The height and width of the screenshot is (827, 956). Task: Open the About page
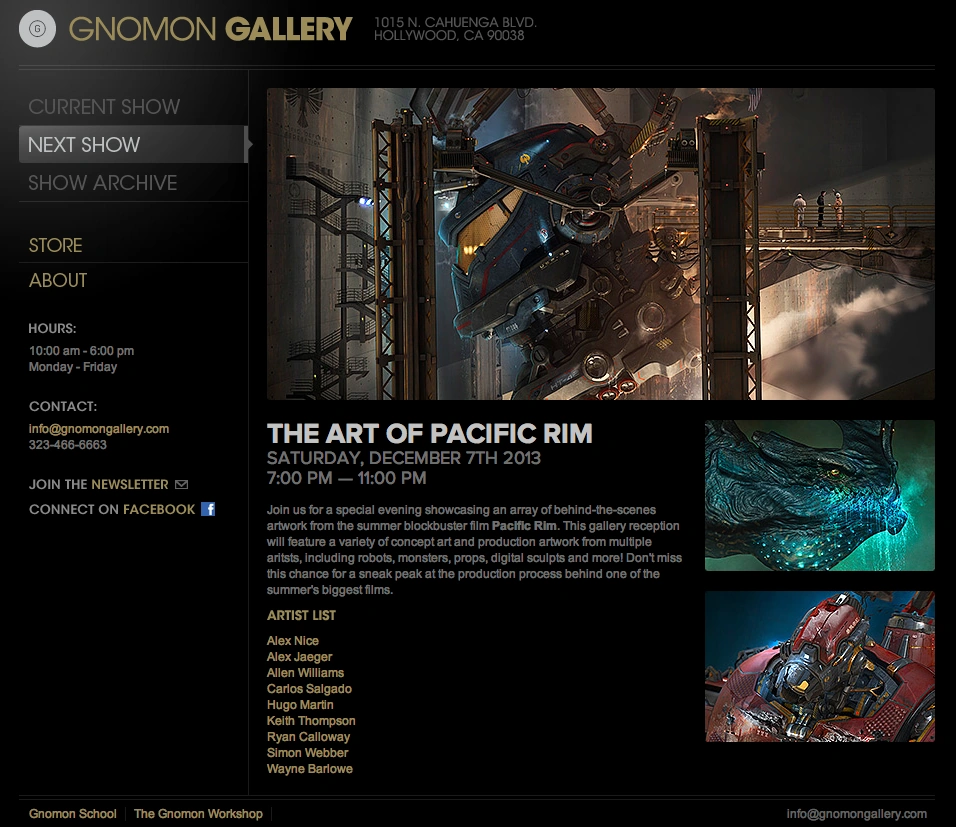coord(58,280)
